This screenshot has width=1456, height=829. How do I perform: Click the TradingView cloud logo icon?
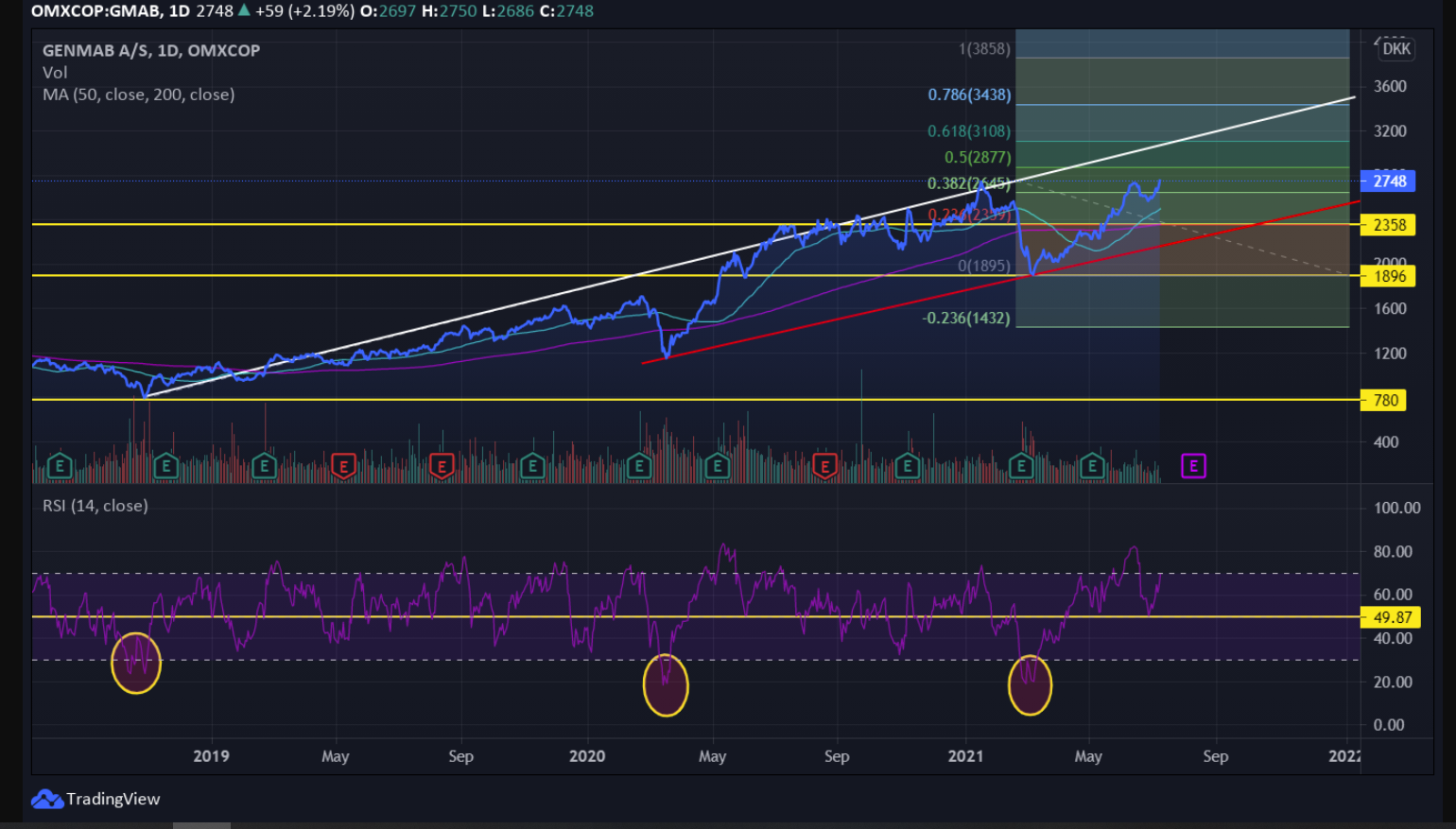[46, 799]
